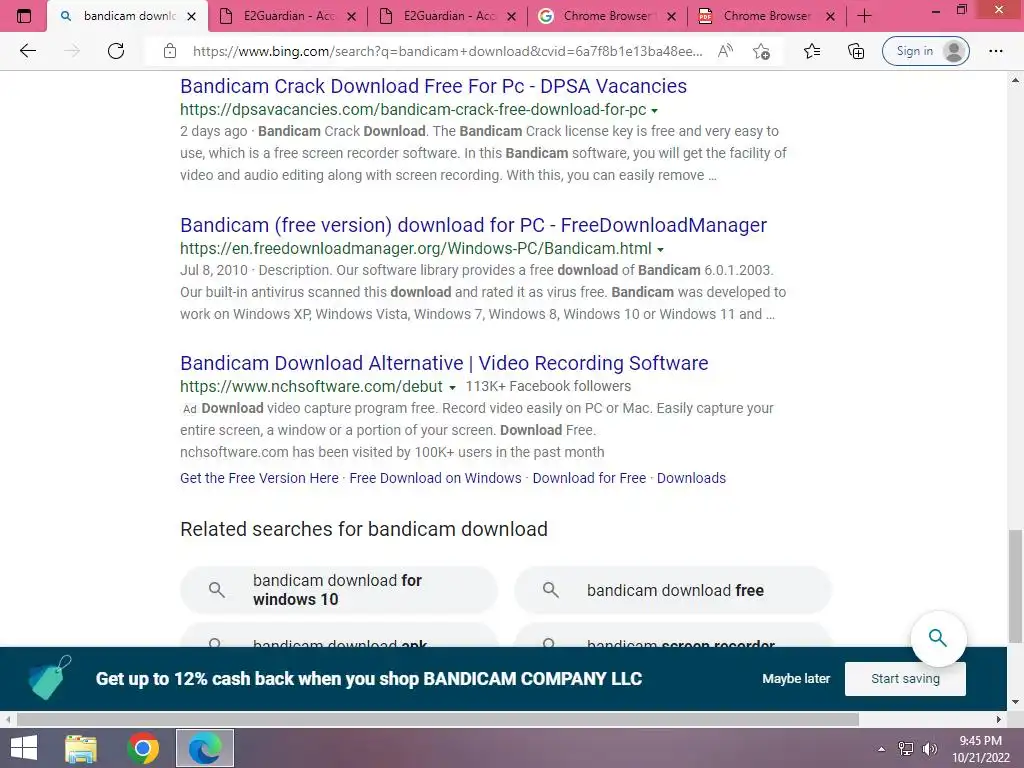The width and height of the screenshot is (1024, 768).
Task: Add this page to favorites star icon
Action: [x=761, y=51]
